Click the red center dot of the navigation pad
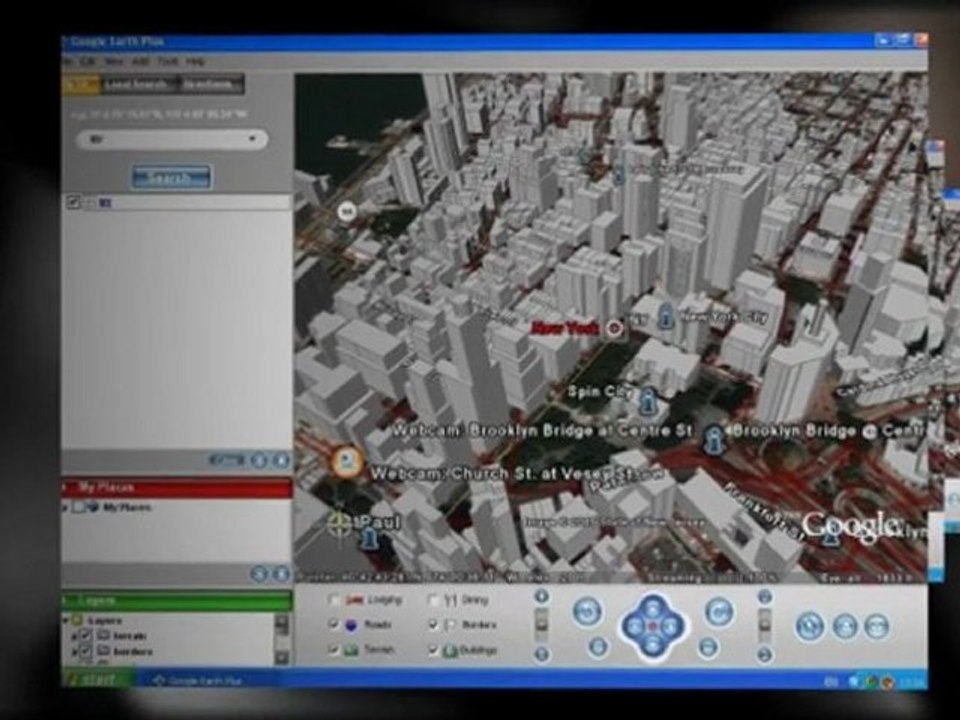960x720 pixels. [653, 626]
